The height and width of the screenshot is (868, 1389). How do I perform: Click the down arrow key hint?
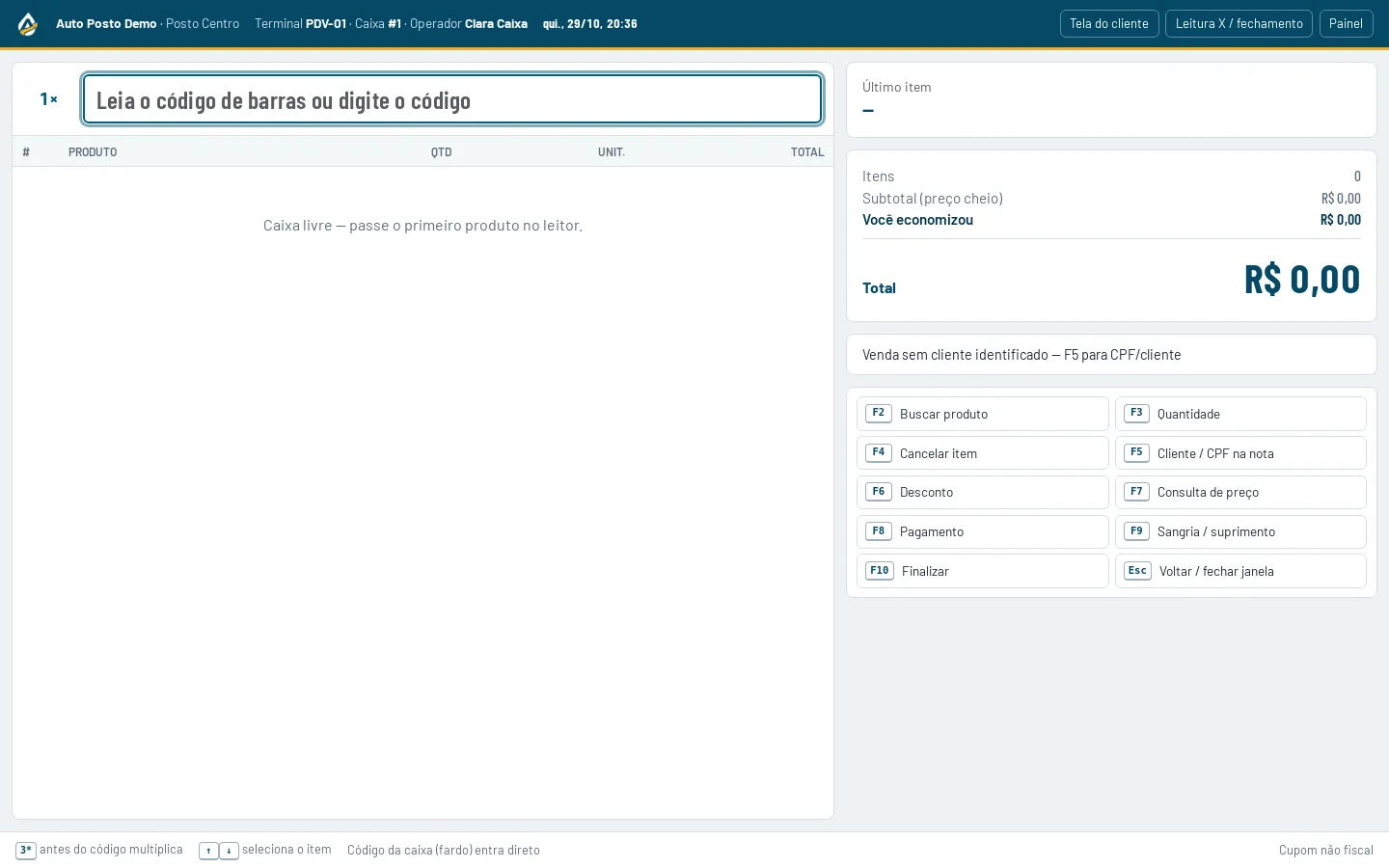pos(229,851)
